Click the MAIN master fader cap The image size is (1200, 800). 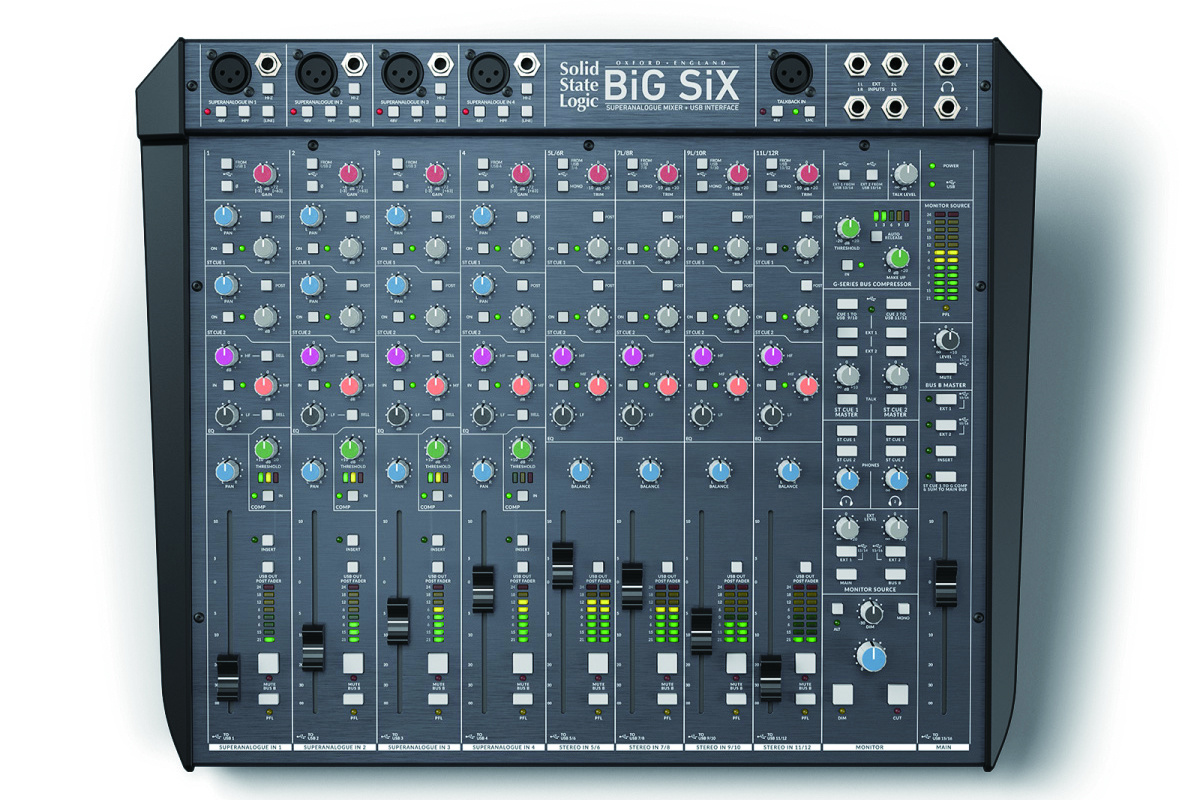(x=945, y=584)
